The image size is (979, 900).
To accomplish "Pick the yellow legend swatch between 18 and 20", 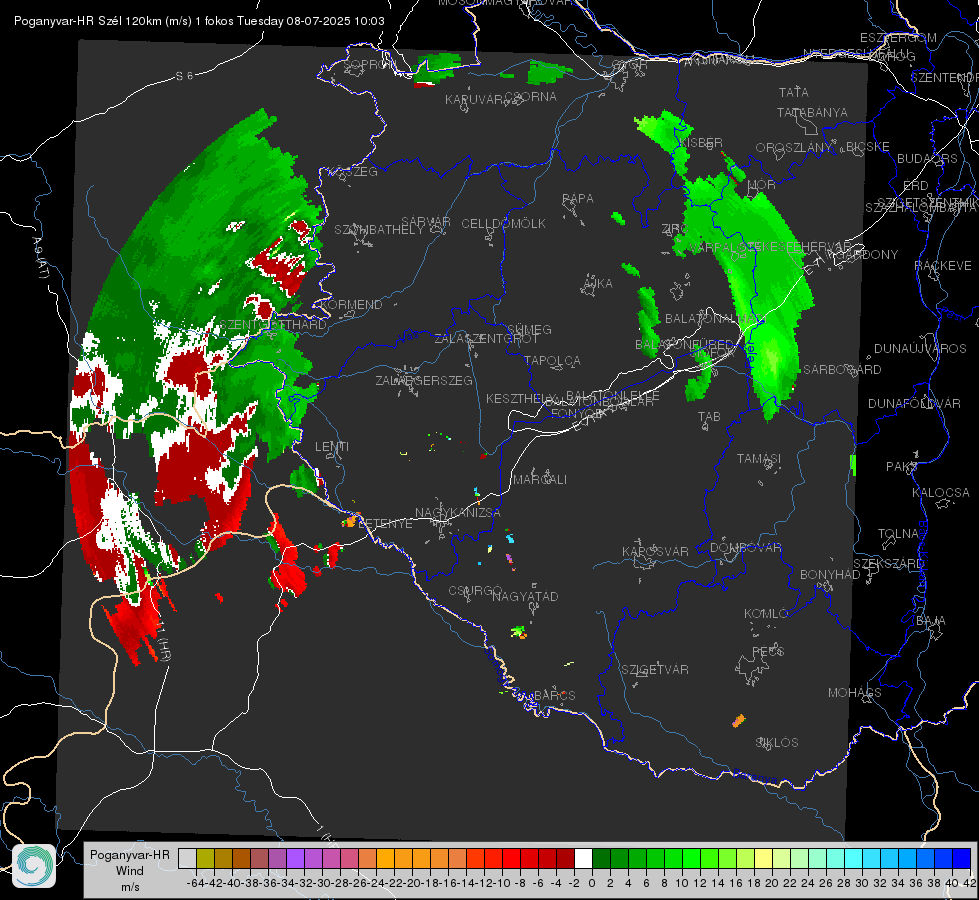I will [764, 859].
